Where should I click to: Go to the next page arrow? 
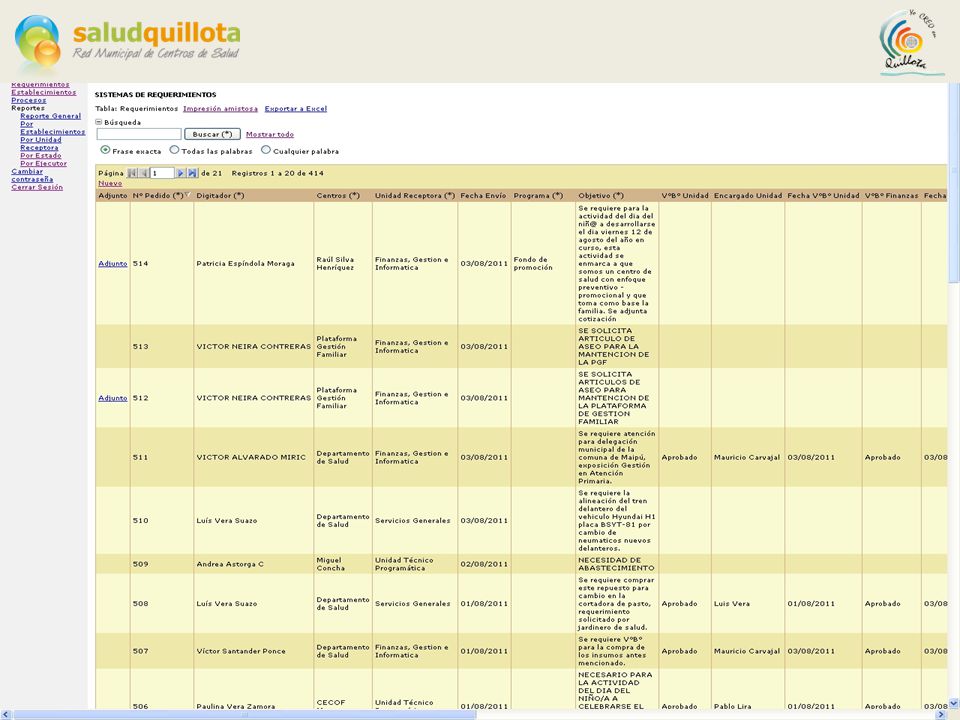181,173
